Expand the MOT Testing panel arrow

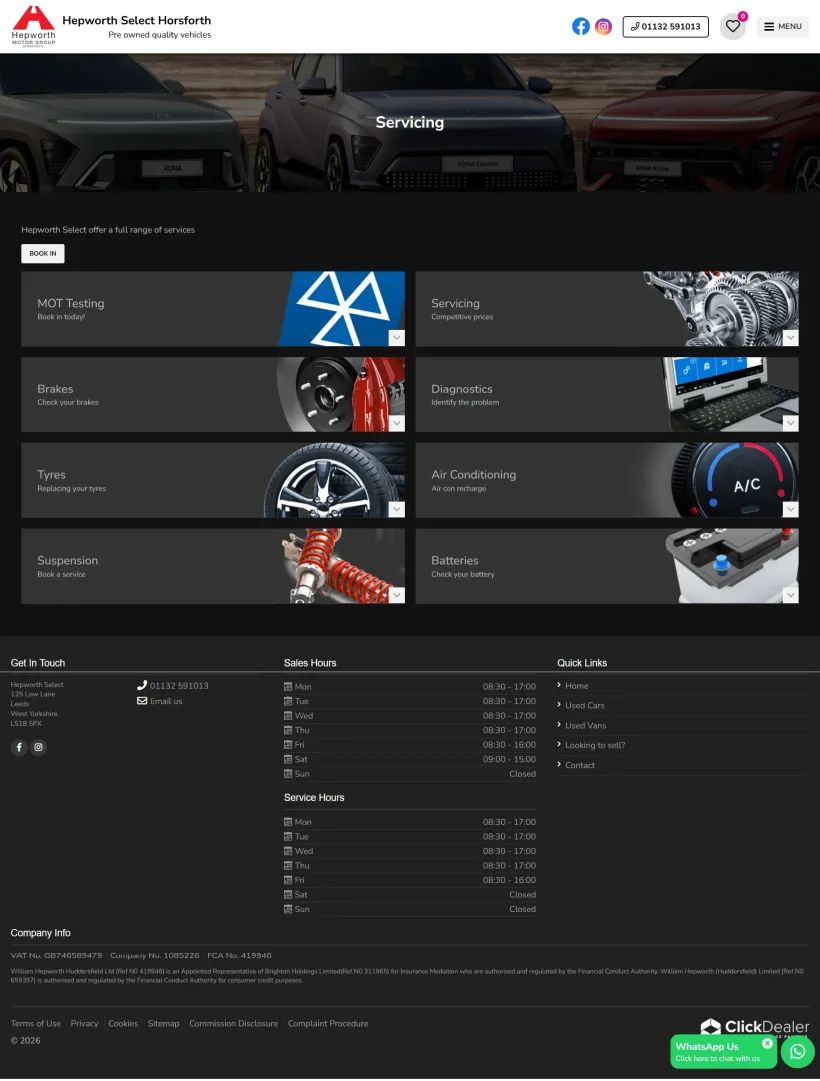397,338
